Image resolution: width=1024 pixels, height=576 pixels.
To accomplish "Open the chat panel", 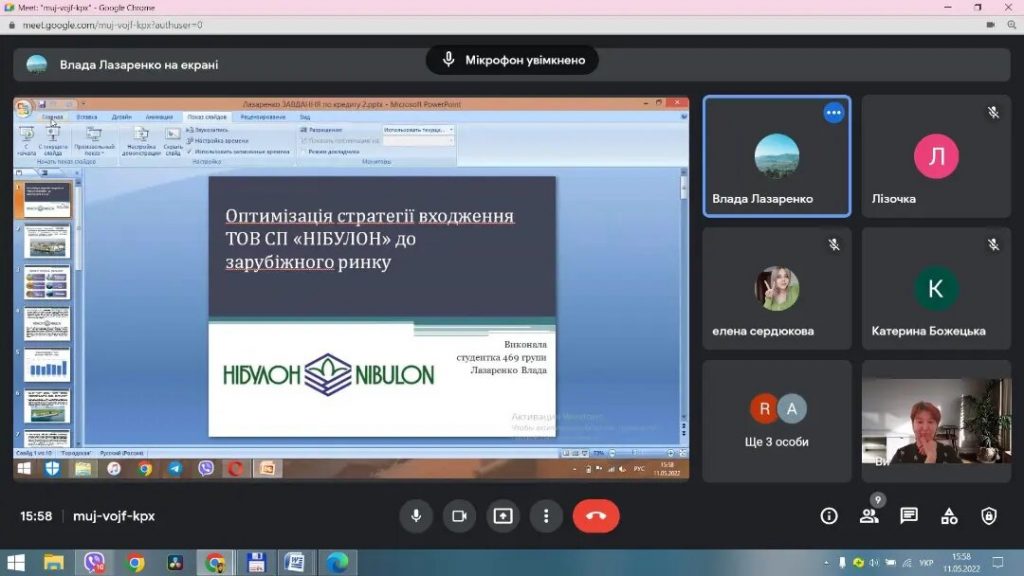I will pyautogui.click(x=909, y=516).
